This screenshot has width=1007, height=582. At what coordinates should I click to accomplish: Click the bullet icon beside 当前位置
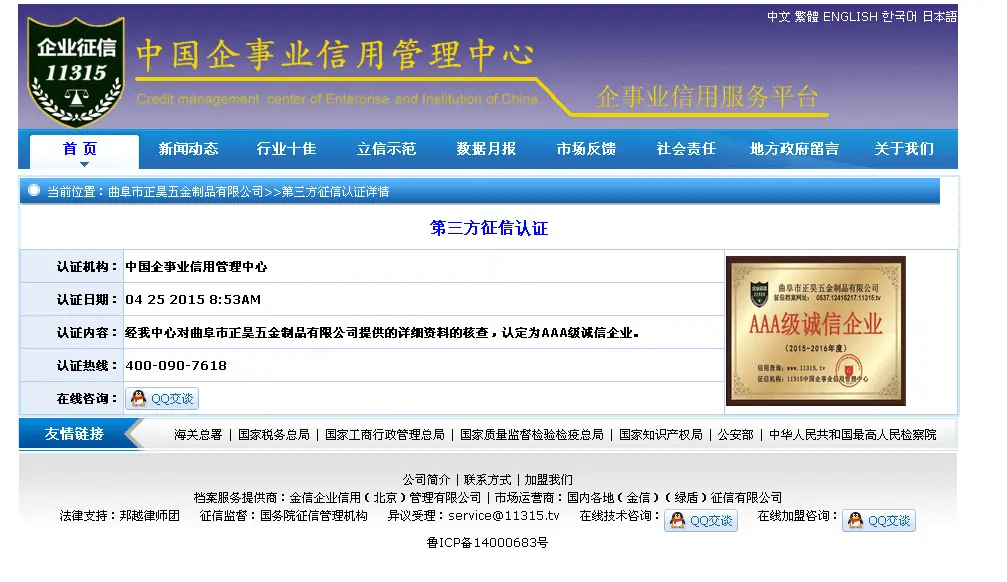[34, 190]
